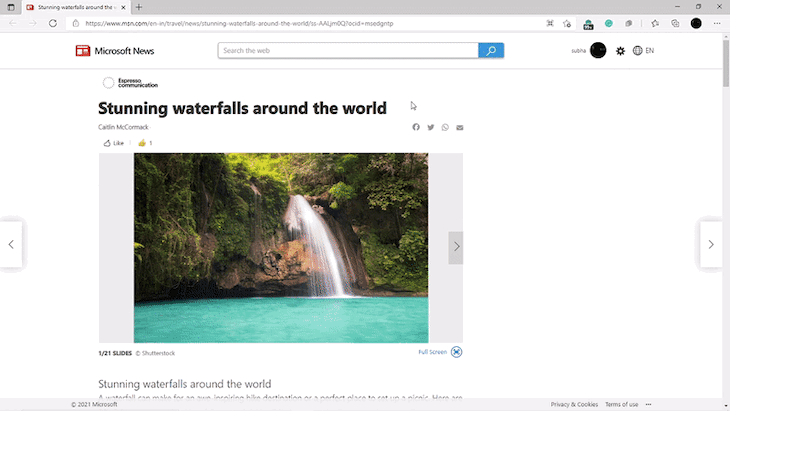Click the waterfall slideshow image
This screenshot has height=450, width=800.
click(281, 248)
